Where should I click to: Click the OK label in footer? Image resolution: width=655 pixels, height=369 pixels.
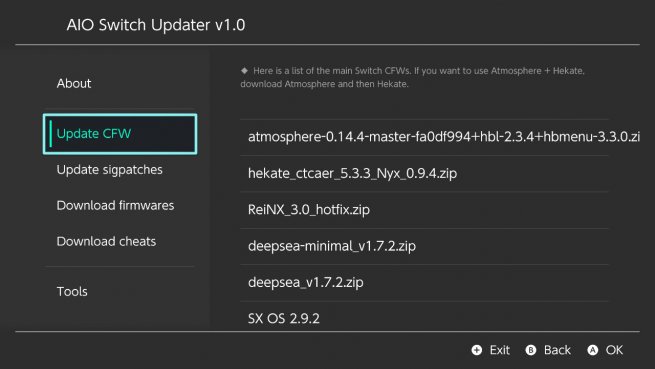point(614,350)
